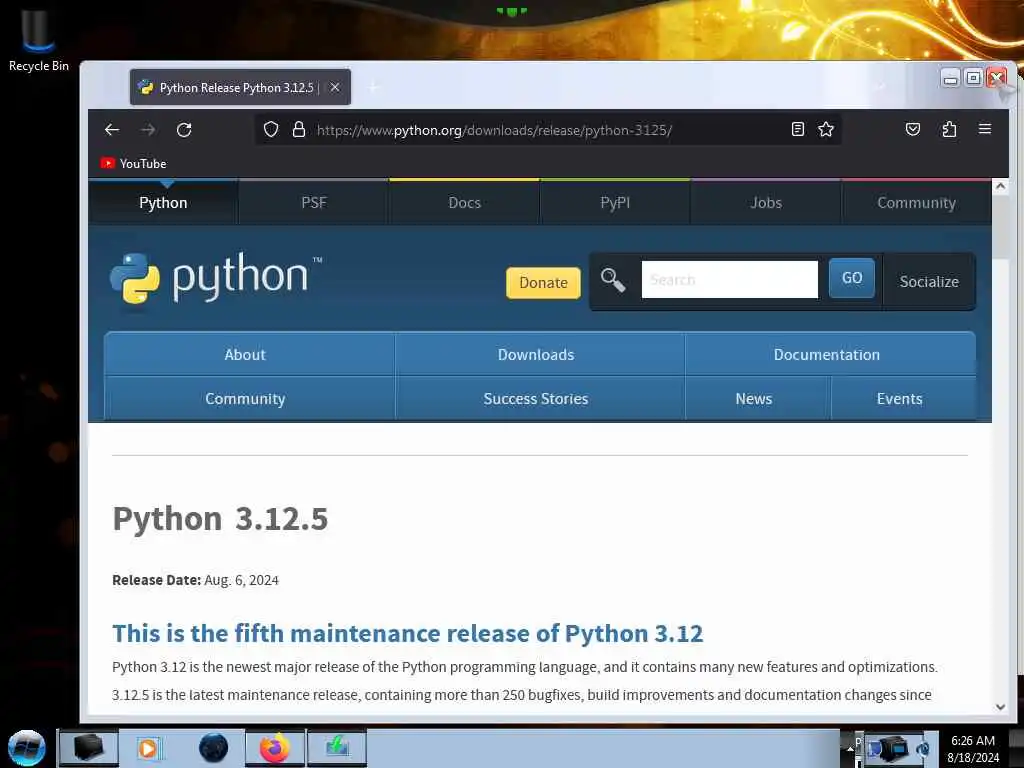Click the browser URL address bar
Viewport: 1024px width, 768px height.
point(549,129)
